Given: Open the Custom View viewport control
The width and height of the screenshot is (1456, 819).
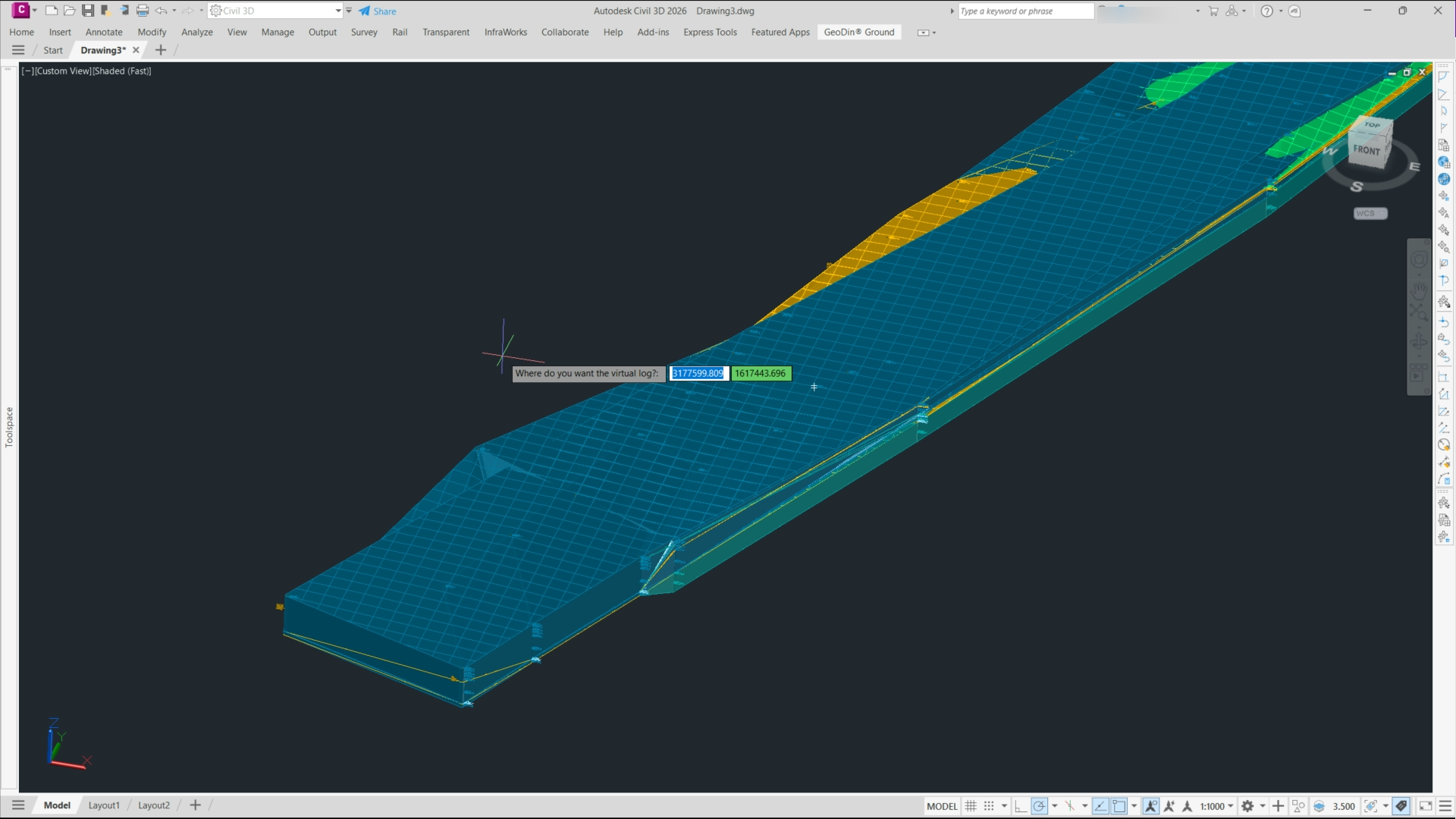Looking at the screenshot, I should click(63, 71).
